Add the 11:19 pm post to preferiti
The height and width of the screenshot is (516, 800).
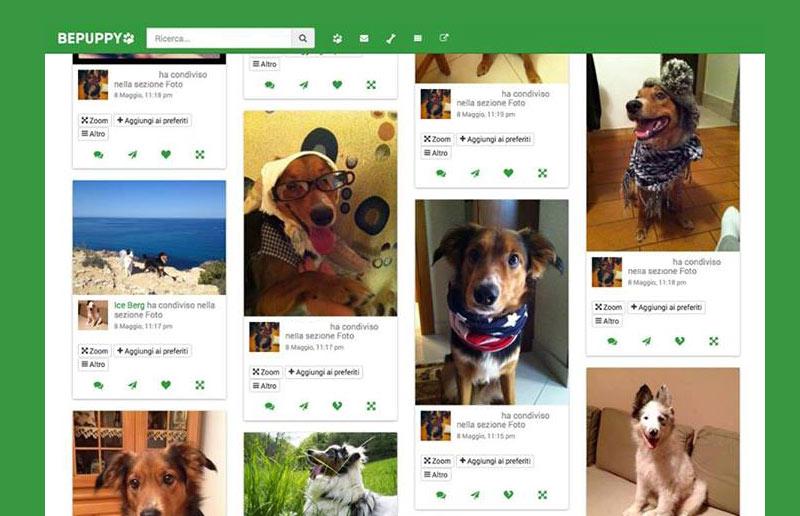tap(495, 139)
